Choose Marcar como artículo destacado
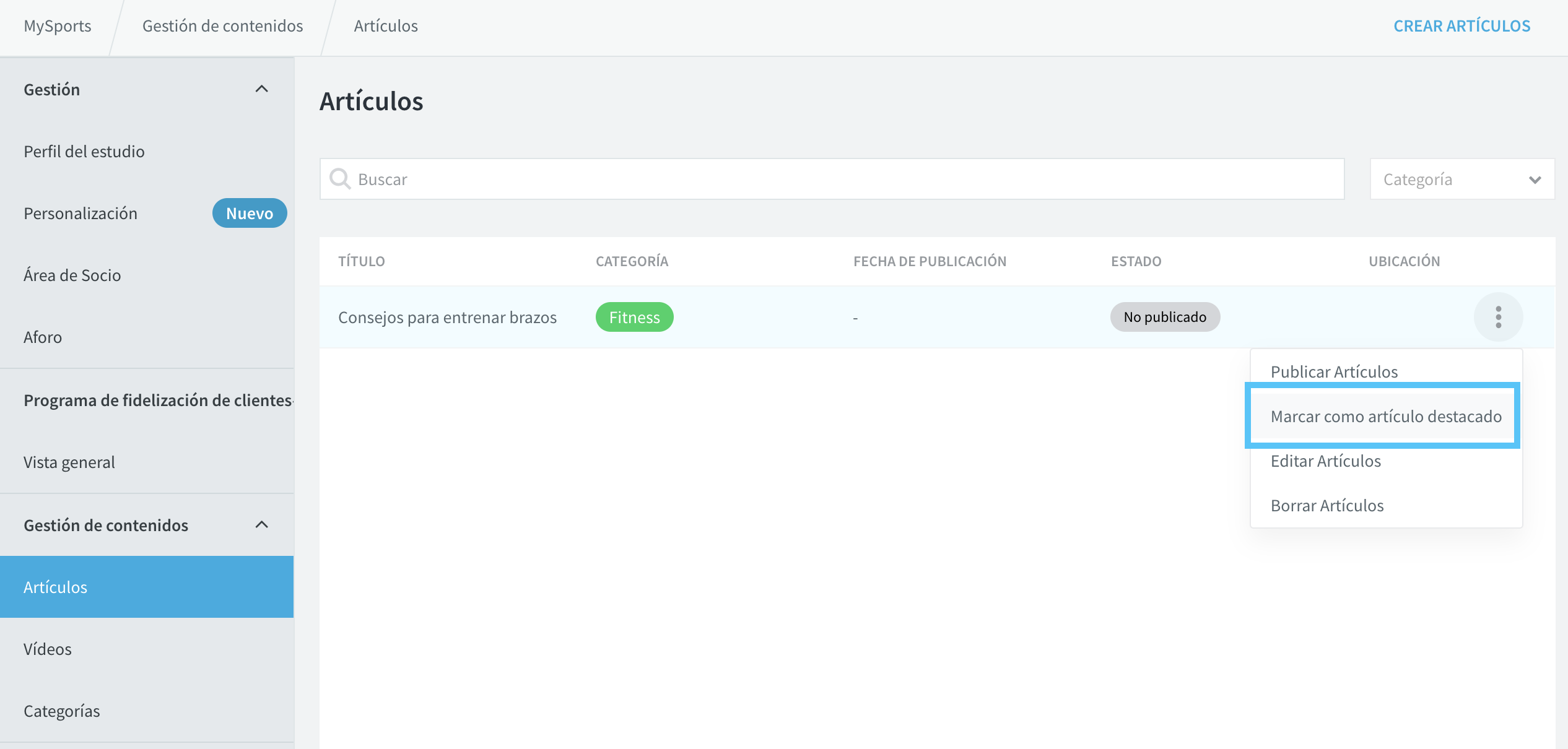1568x749 pixels. [x=1386, y=416]
